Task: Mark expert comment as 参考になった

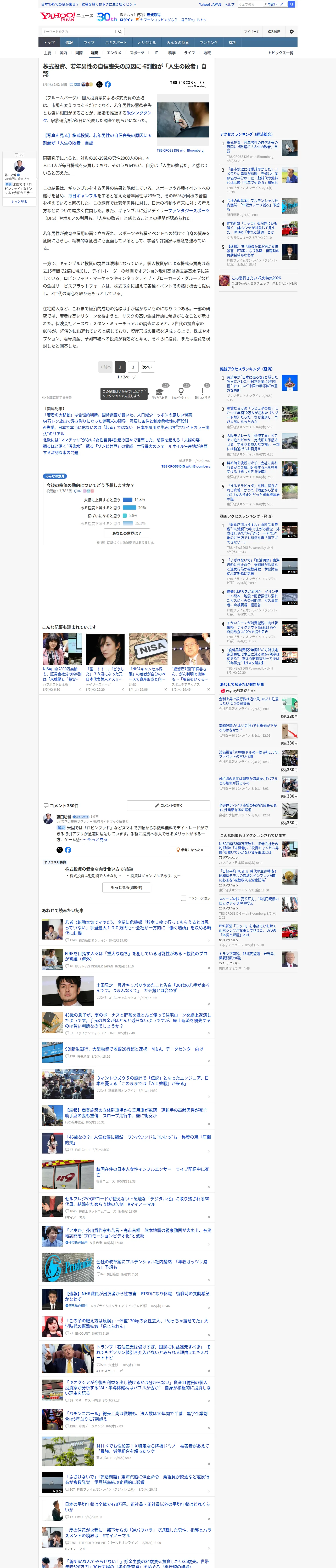Action: [x=190, y=850]
